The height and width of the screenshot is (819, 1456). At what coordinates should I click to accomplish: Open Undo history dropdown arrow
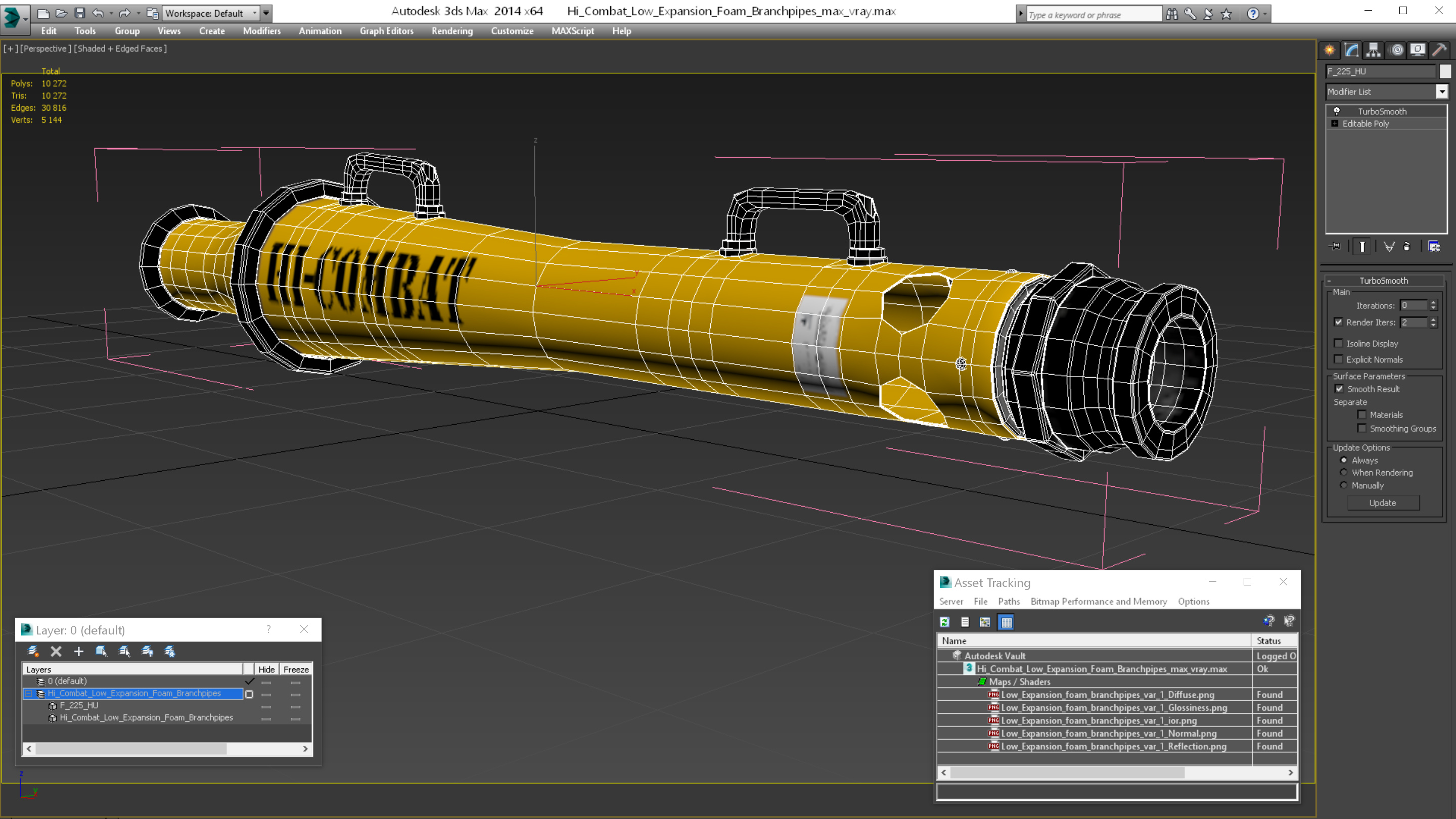tap(111, 13)
